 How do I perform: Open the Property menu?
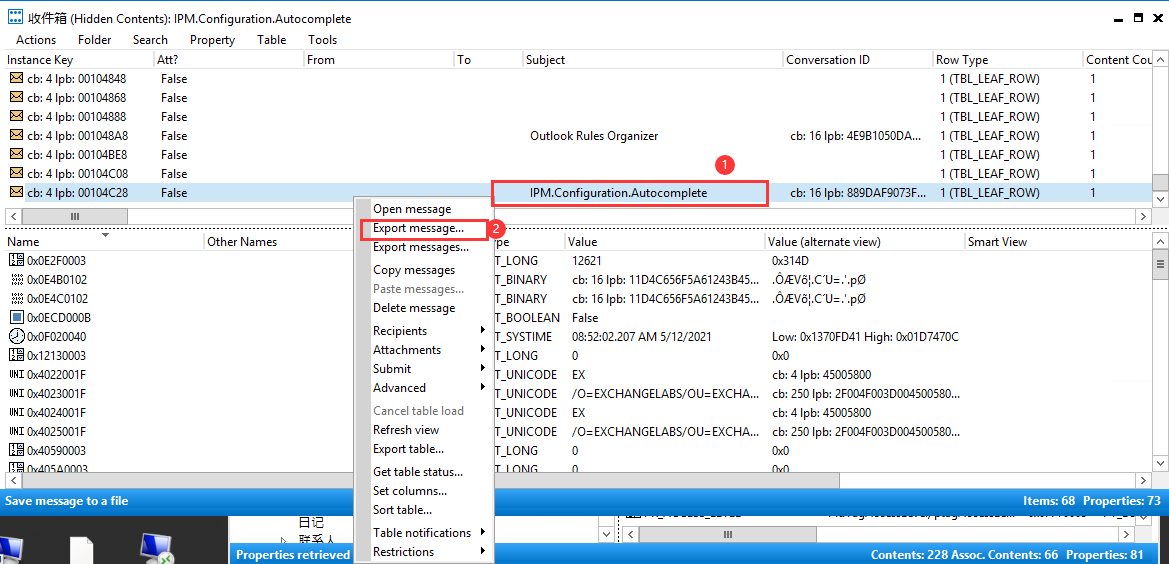(x=212, y=40)
